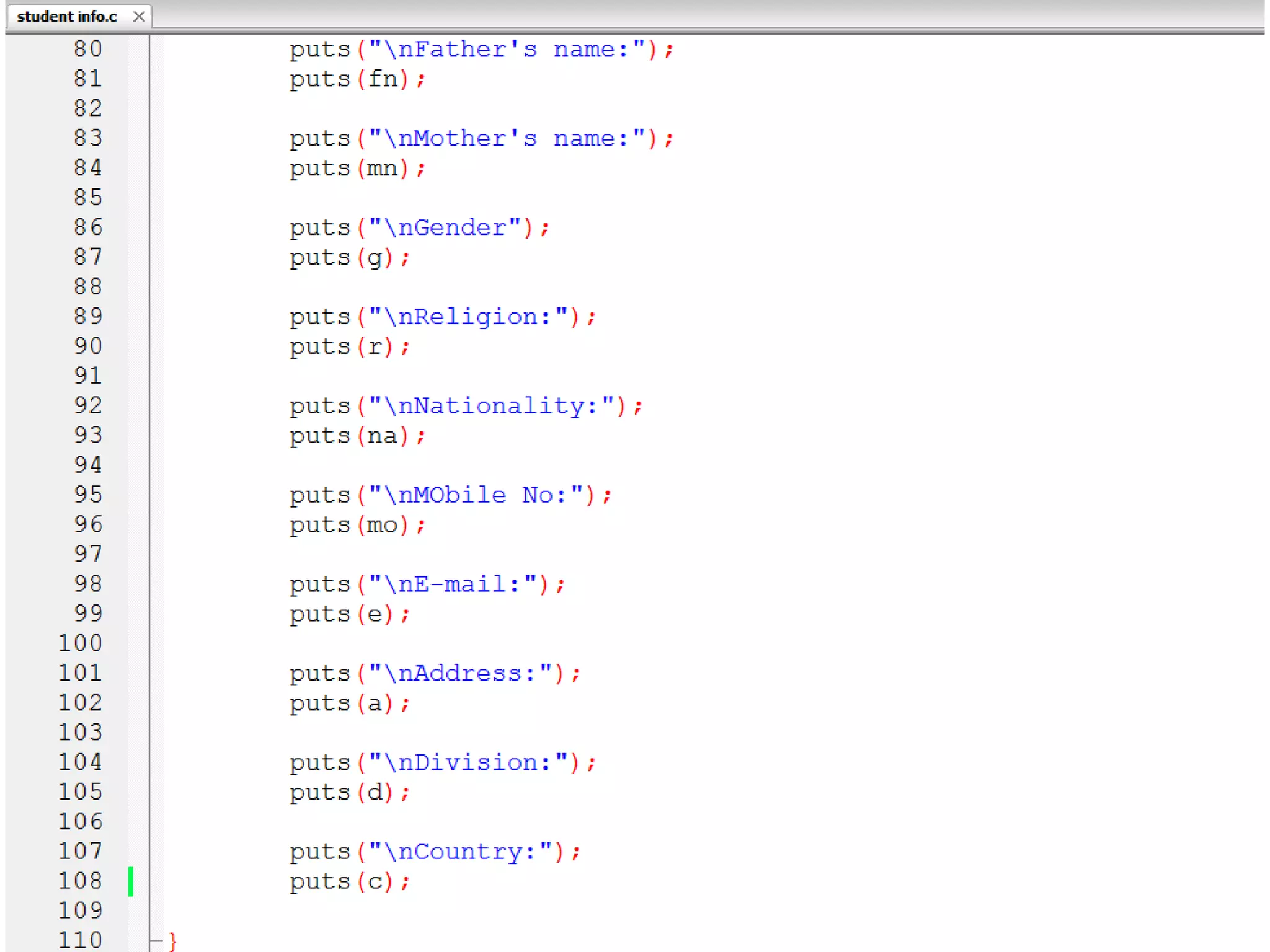
Task: Select the student info.c file tab
Action: (x=67, y=17)
